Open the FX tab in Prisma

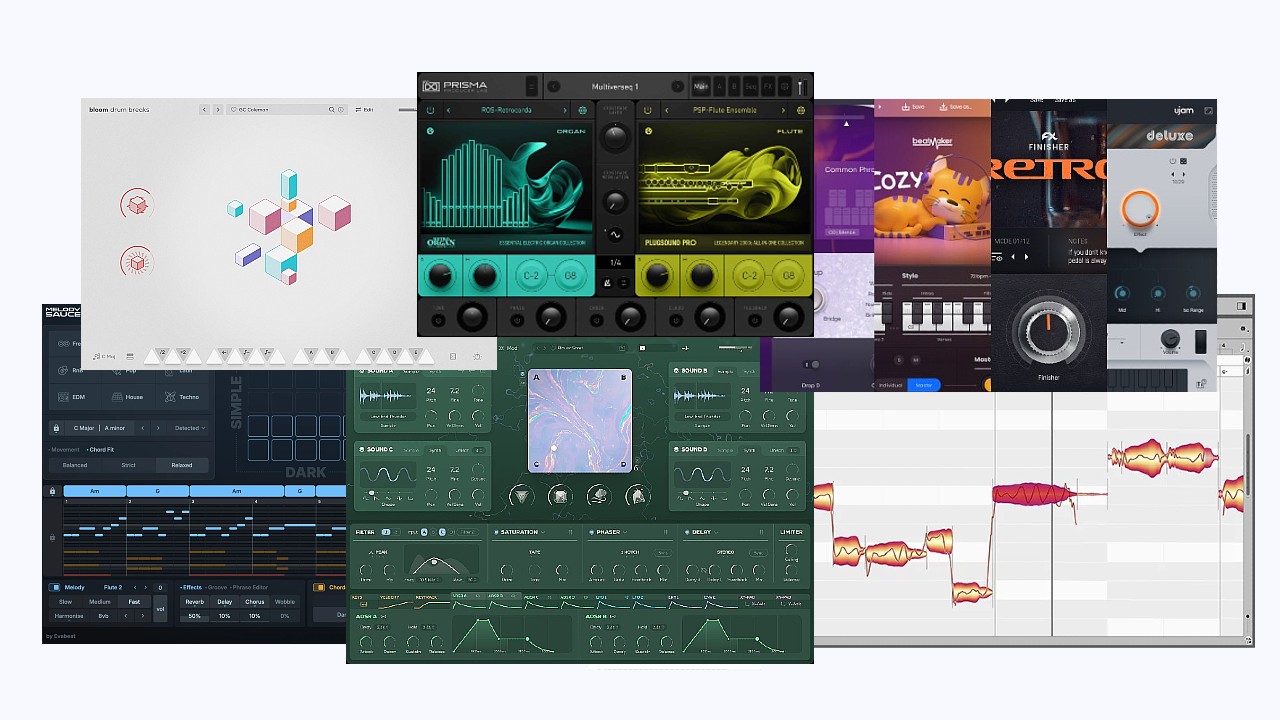(x=768, y=87)
